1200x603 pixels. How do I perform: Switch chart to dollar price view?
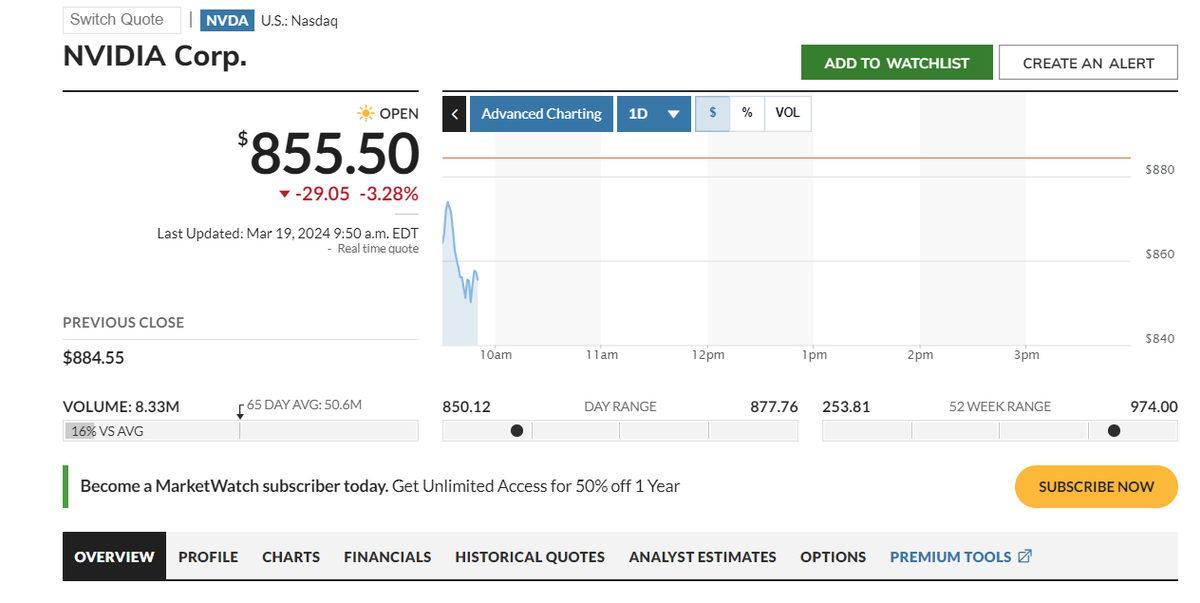pyautogui.click(x=712, y=113)
